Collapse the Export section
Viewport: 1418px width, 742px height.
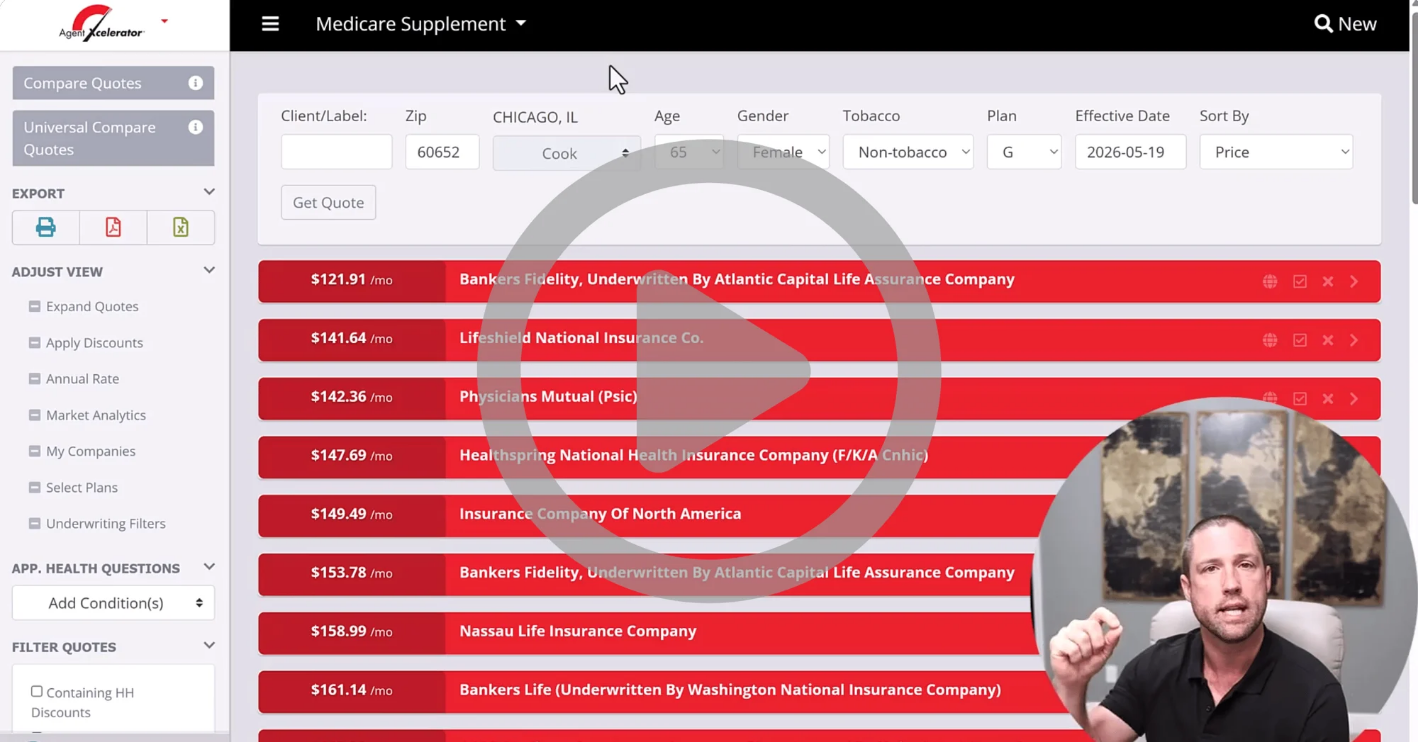[x=209, y=192]
